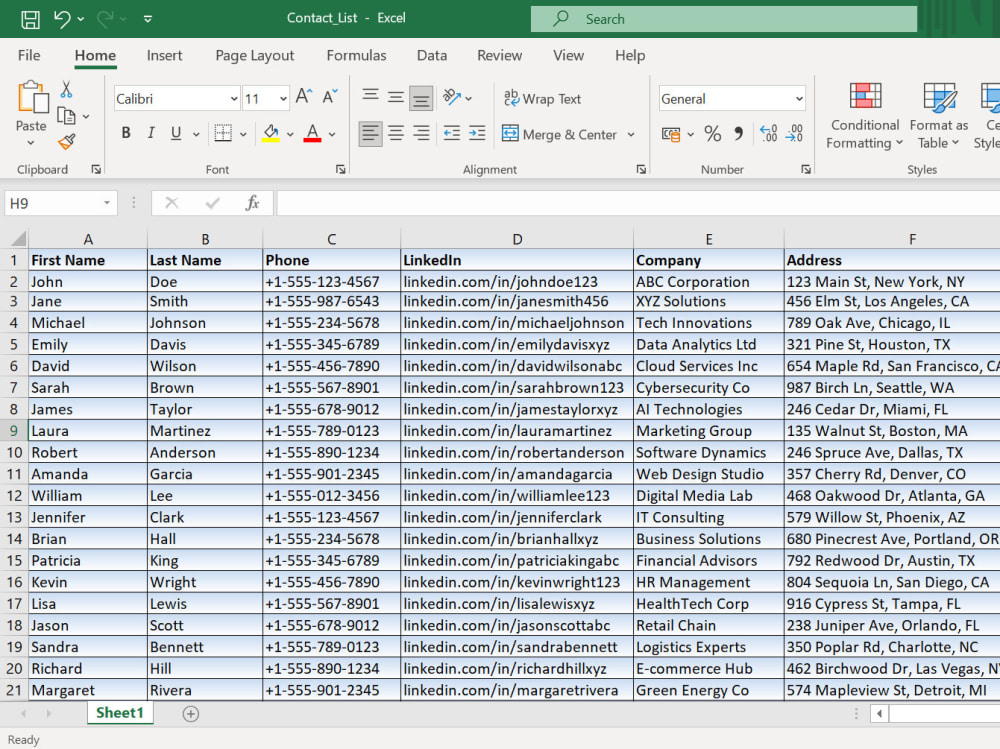Switch to the Formulas tab

click(x=356, y=56)
